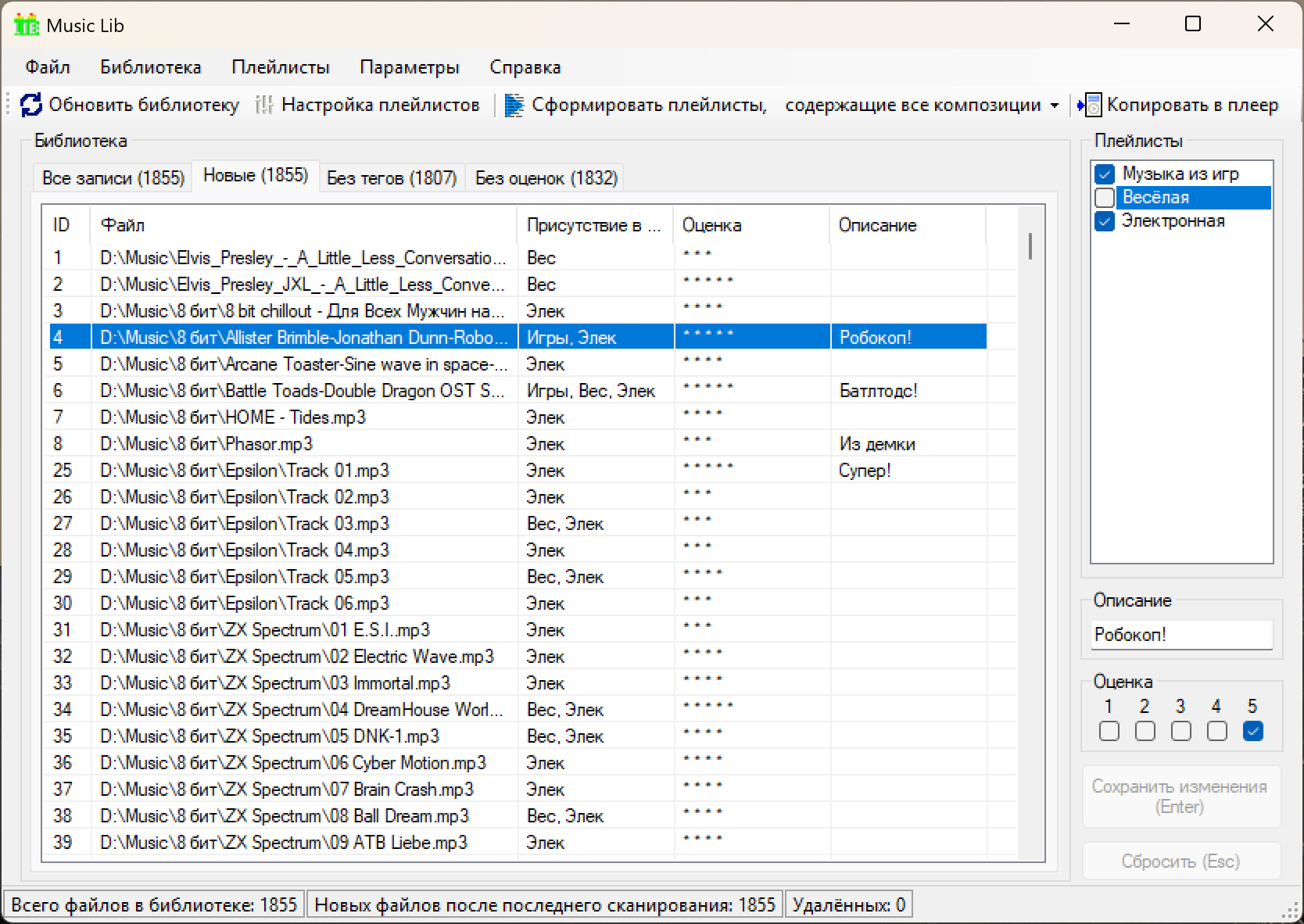Click 'Настройка плейлистов' toolbar label
This screenshot has height=924, width=1304.
click(380, 105)
